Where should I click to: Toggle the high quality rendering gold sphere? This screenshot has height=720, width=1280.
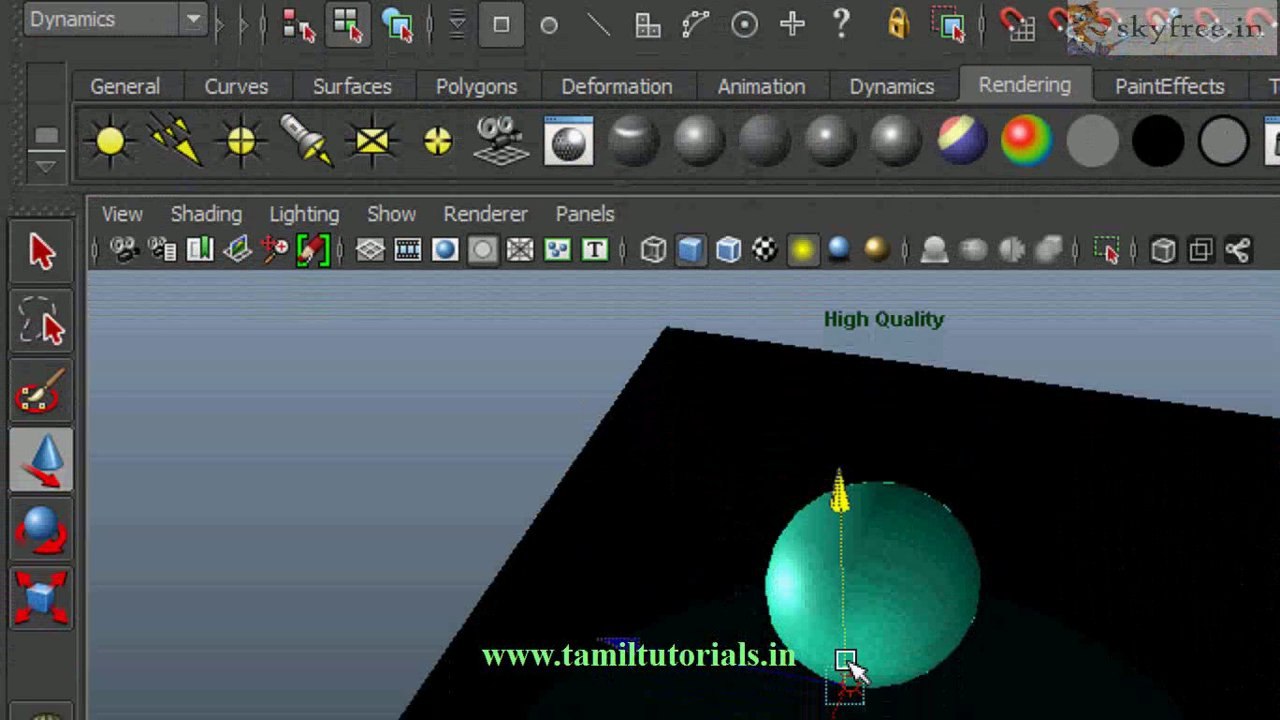point(876,250)
